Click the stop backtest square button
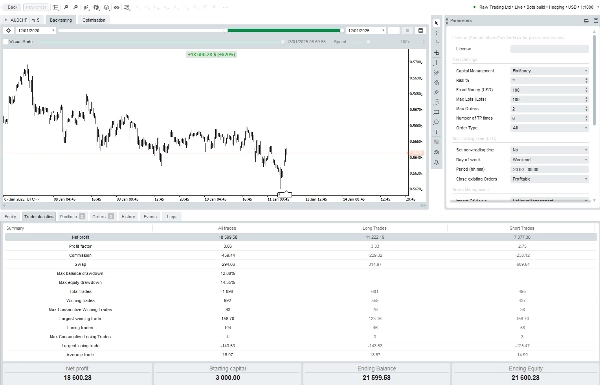The height and width of the screenshot is (385, 600). coord(408,31)
